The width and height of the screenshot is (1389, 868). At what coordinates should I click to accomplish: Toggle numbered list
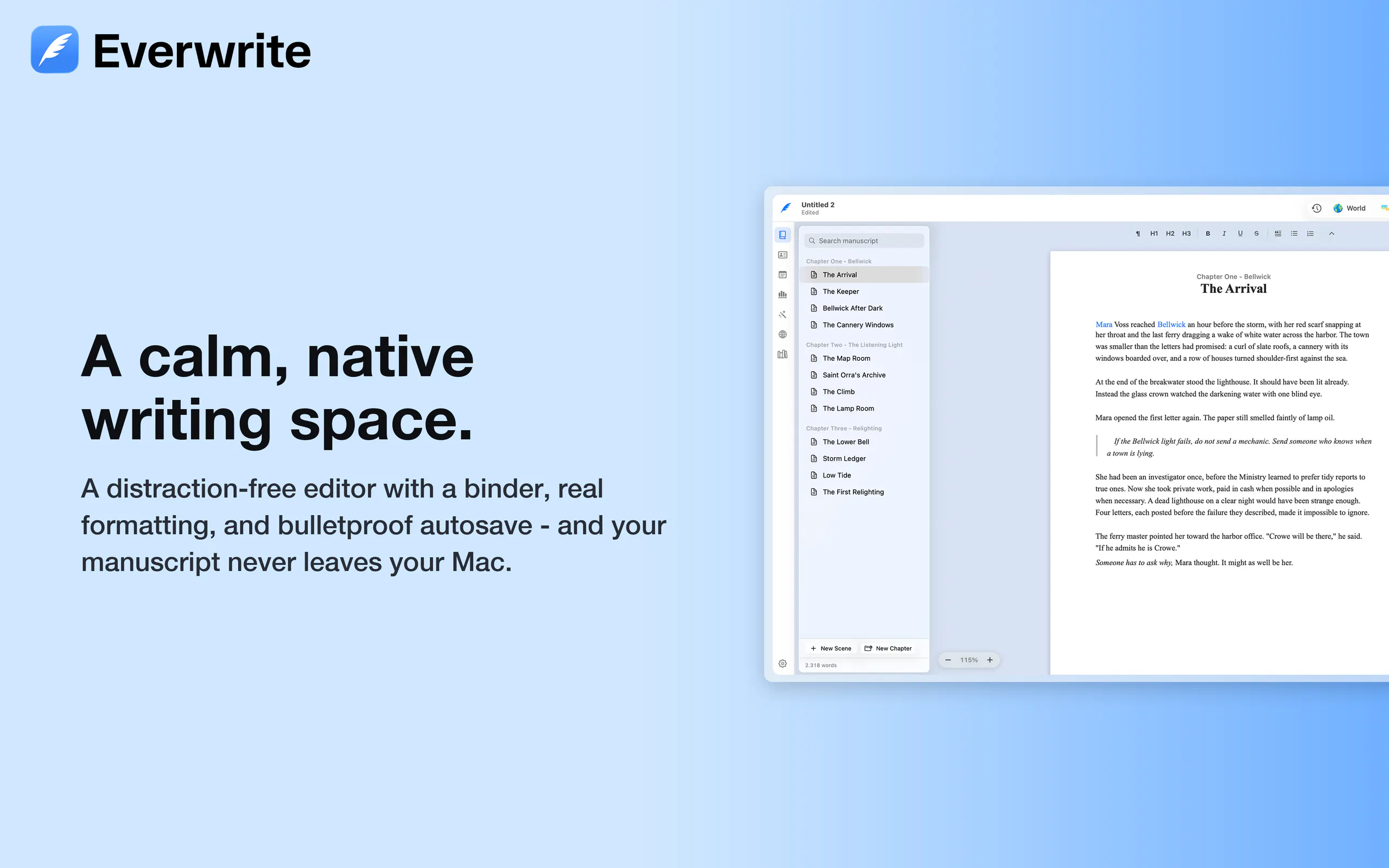tap(1310, 234)
